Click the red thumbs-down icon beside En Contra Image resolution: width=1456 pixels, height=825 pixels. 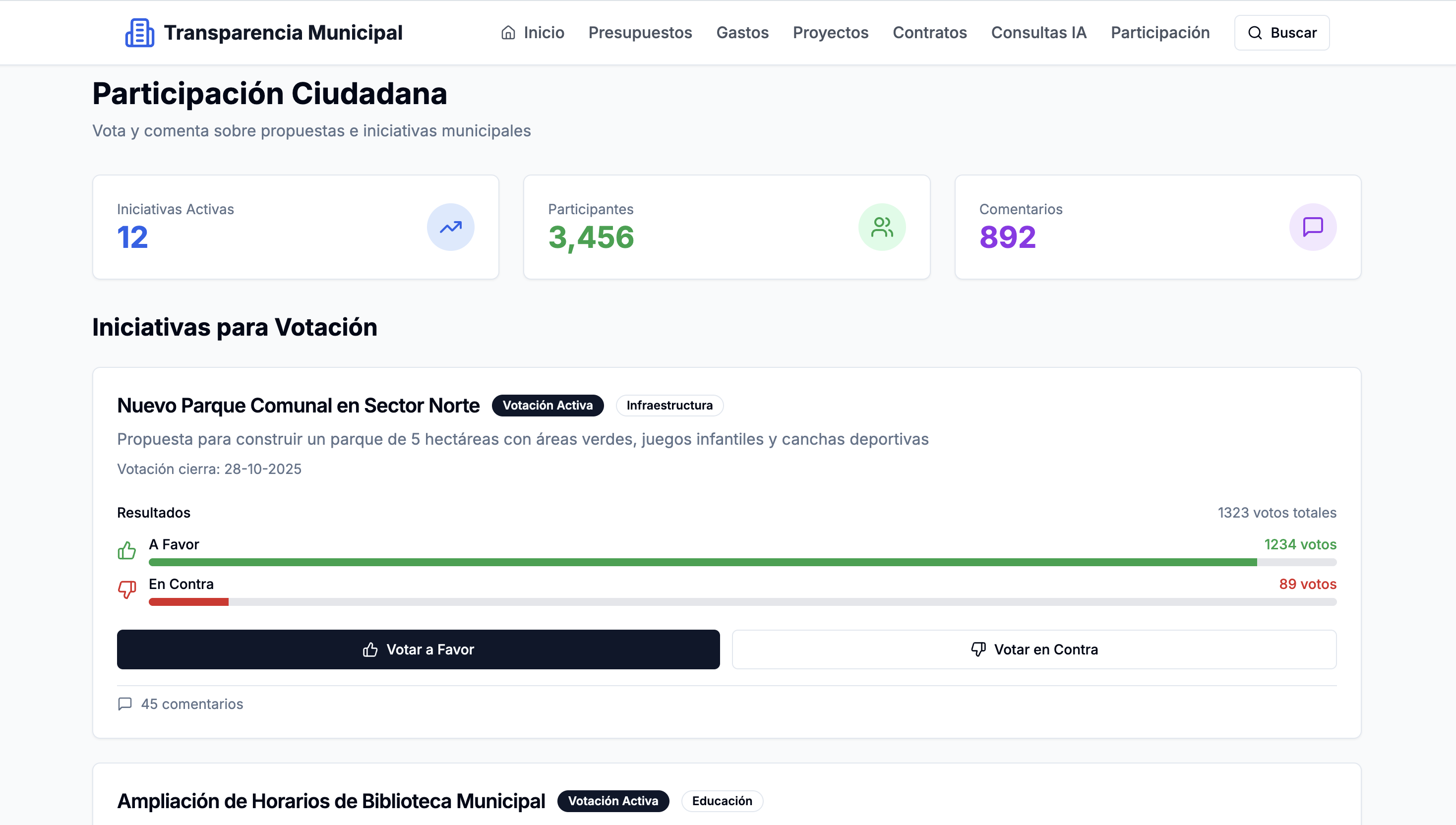tap(127, 589)
